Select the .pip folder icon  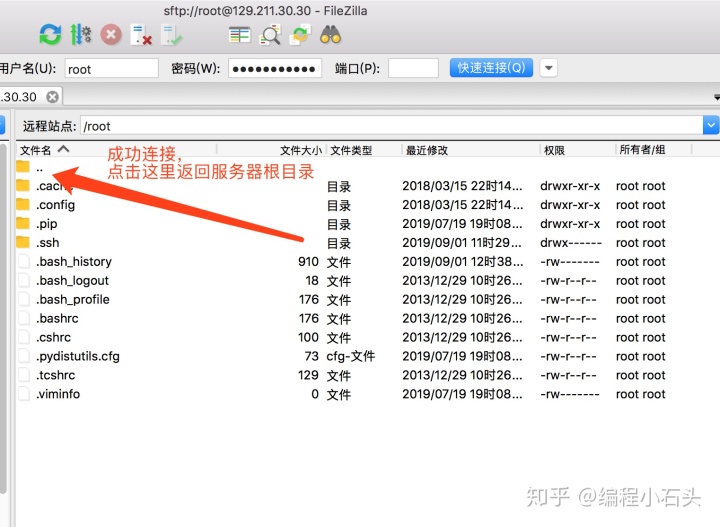click(23, 223)
